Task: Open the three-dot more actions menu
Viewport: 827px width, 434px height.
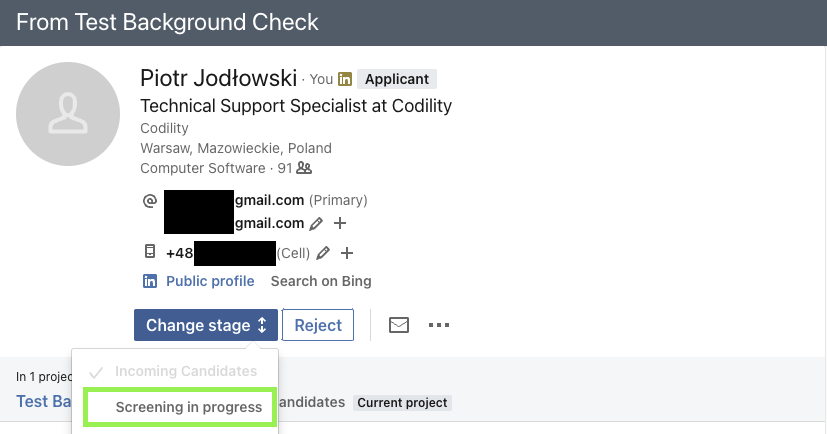Action: (439, 325)
